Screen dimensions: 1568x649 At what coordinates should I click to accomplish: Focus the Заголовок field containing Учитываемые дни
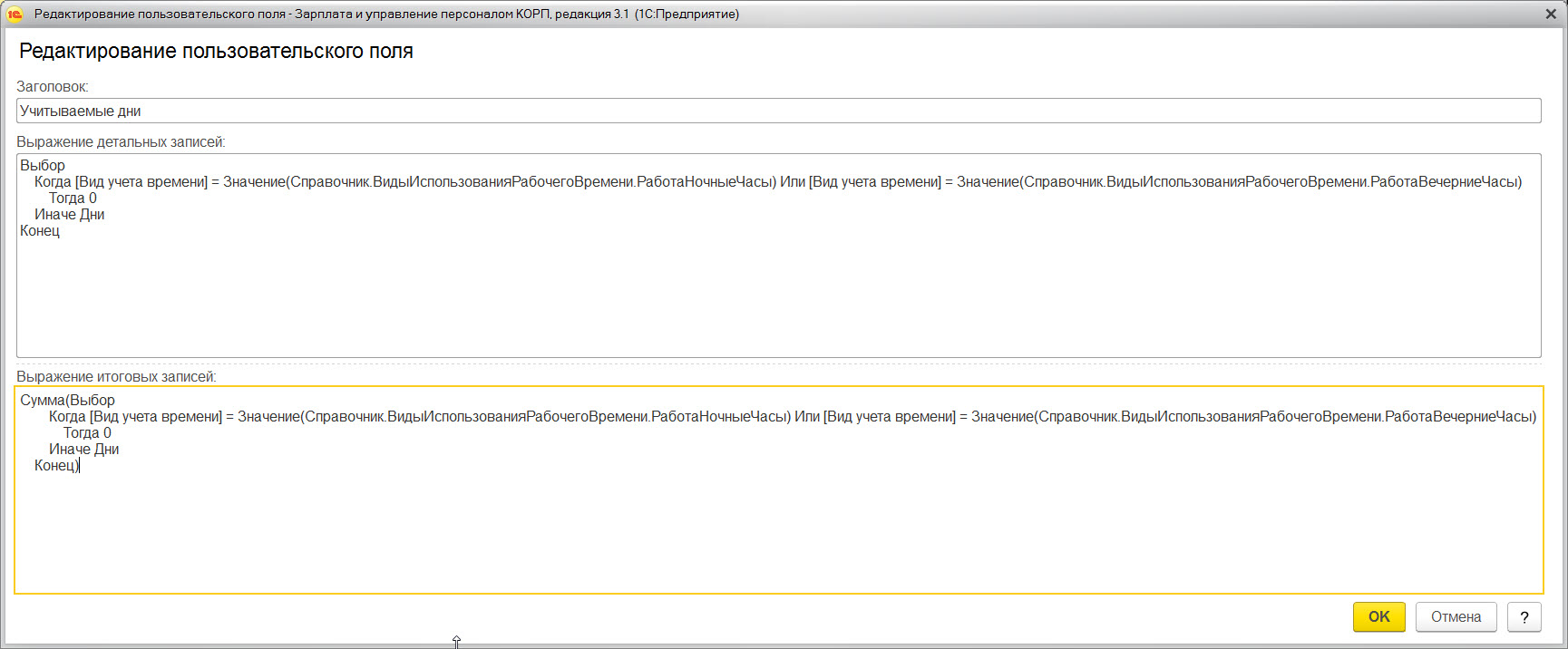click(x=778, y=111)
